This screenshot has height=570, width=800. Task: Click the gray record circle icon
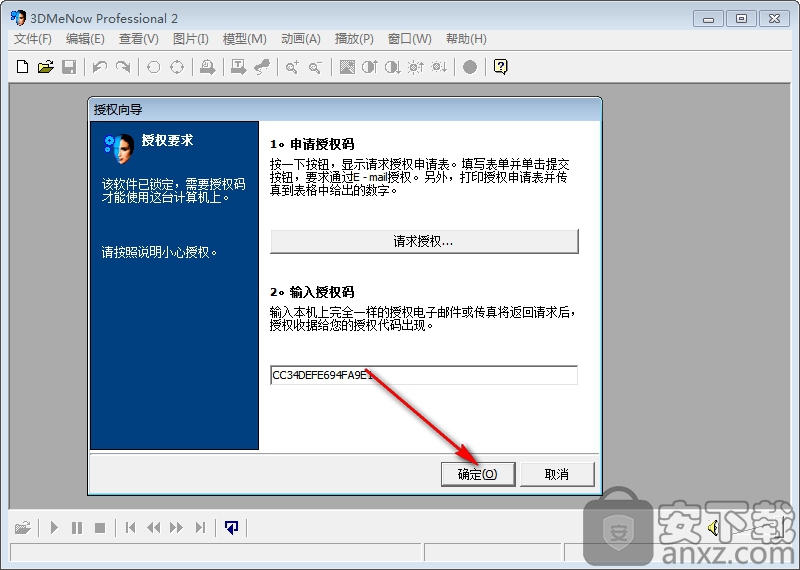(x=470, y=67)
